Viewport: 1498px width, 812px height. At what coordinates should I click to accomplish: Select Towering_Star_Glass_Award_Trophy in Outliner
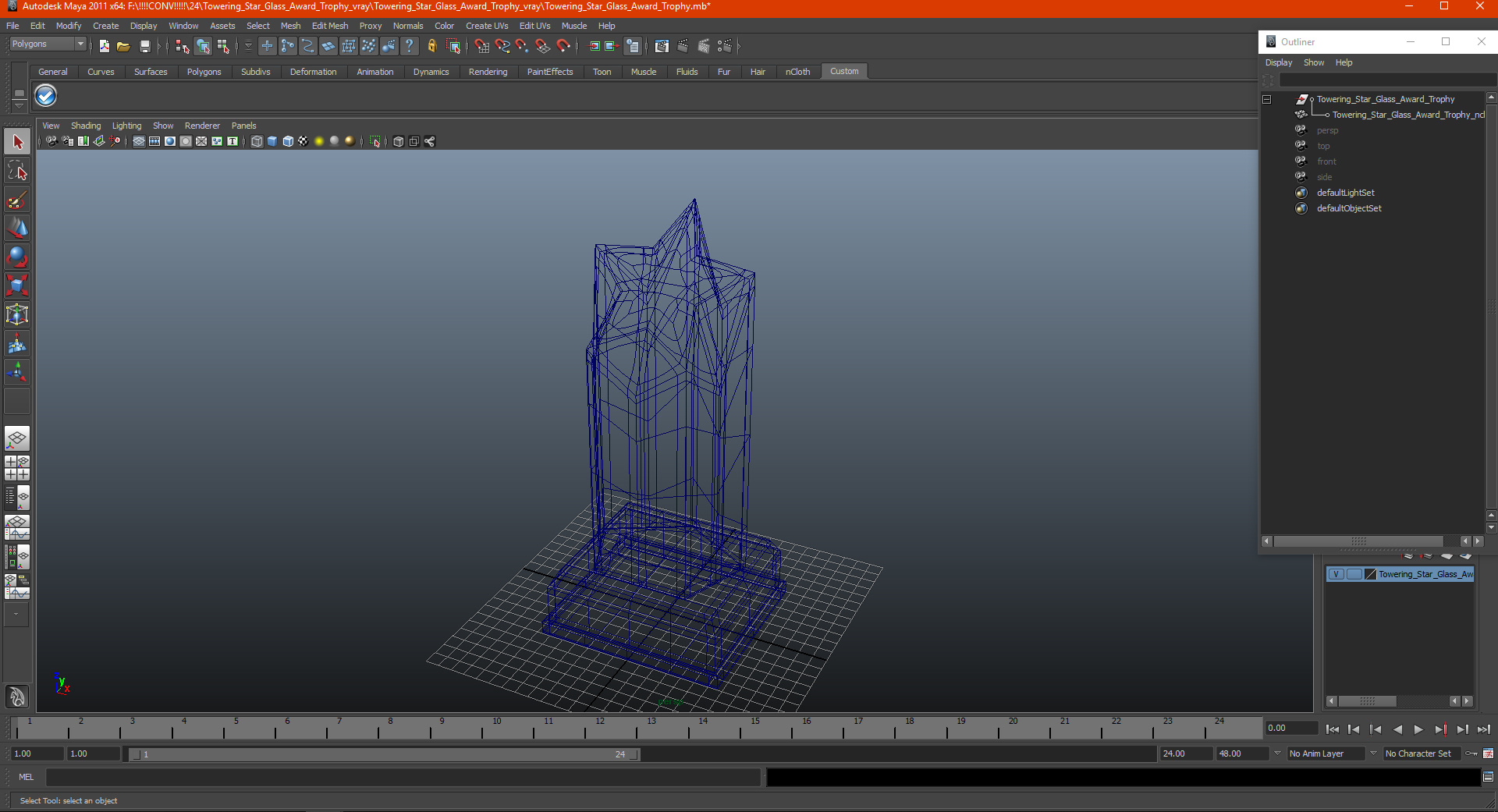1386,99
